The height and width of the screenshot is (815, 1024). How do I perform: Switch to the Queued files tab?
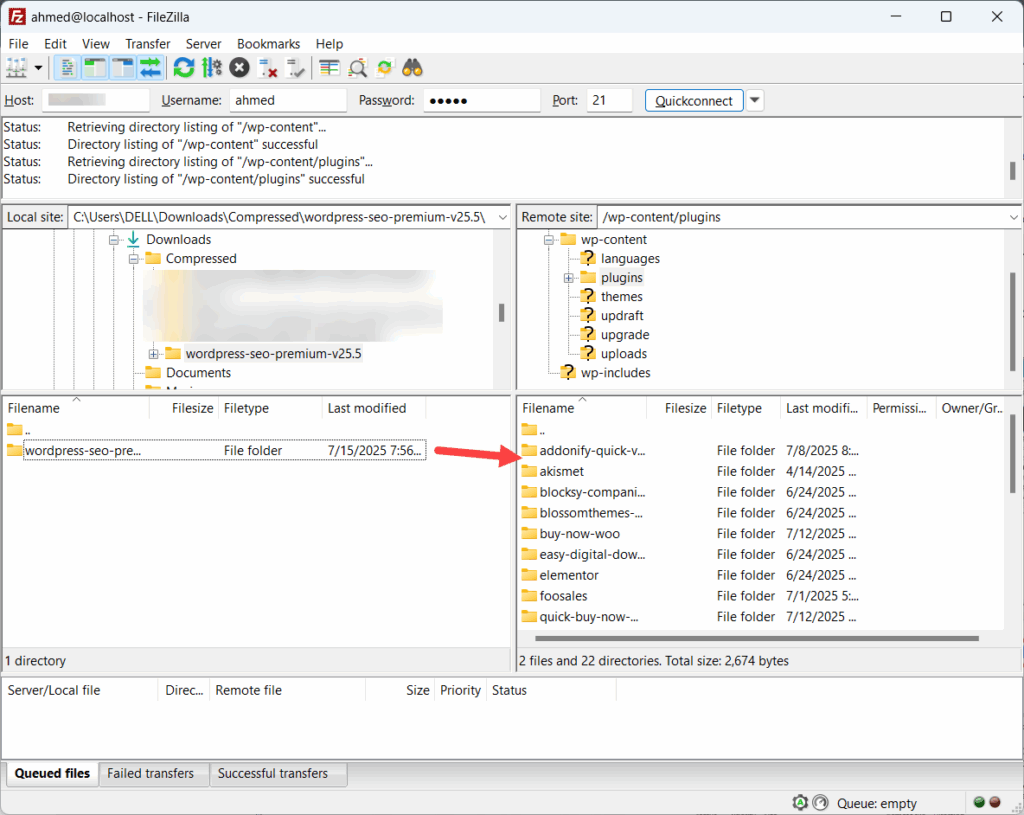[x=52, y=774]
